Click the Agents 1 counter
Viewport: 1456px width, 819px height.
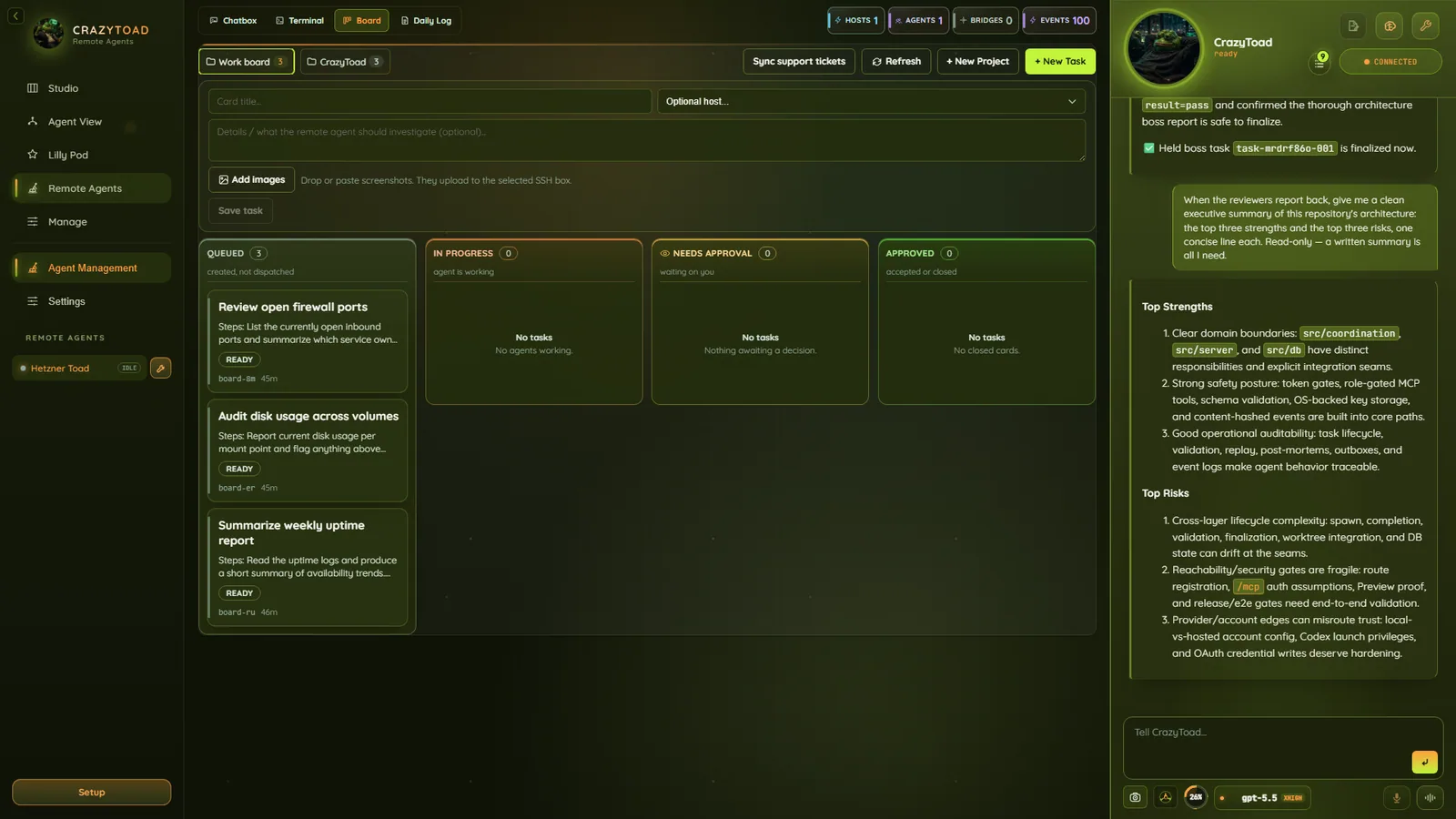[x=919, y=20]
